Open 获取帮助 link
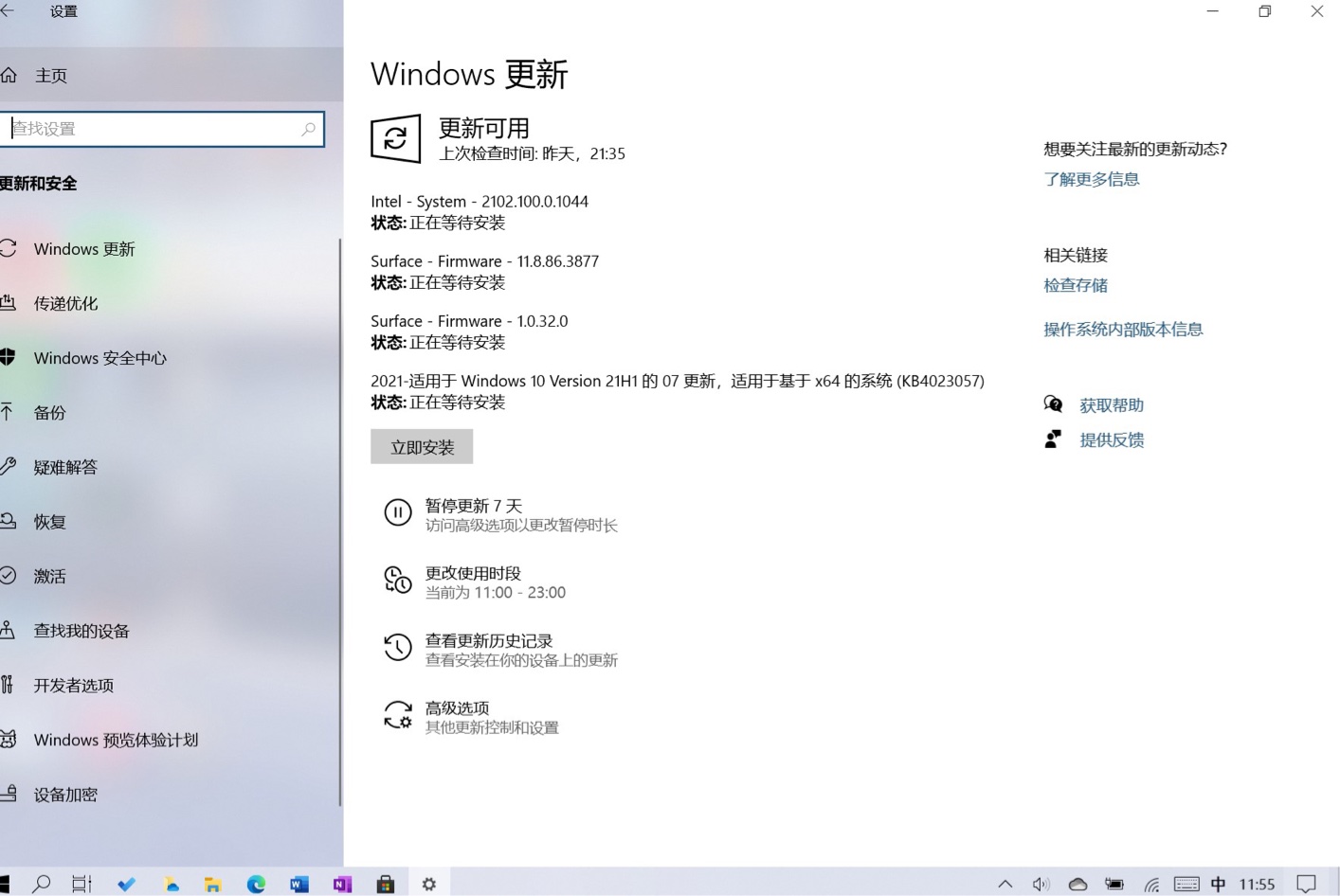The height and width of the screenshot is (896, 1340). coord(1112,405)
